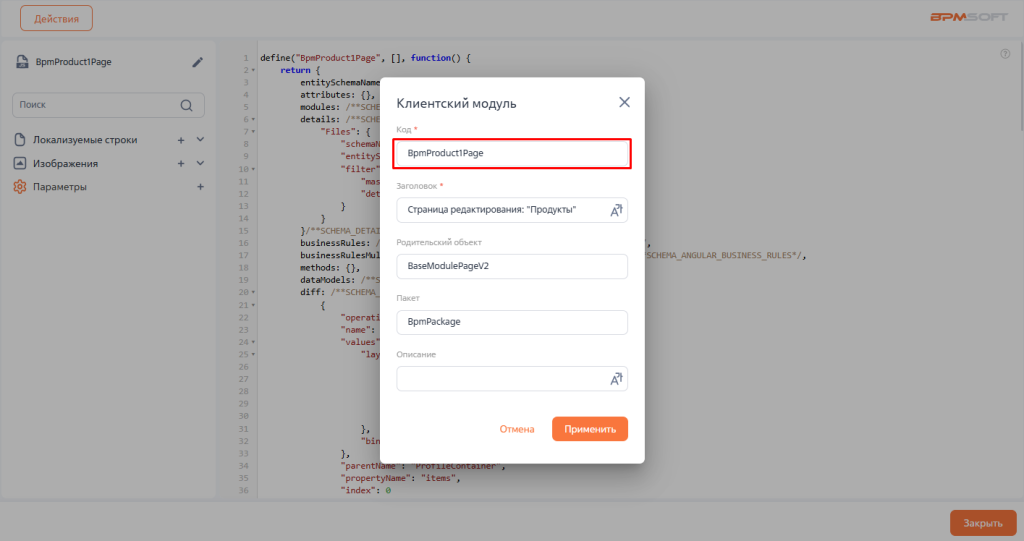This screenshot has height=541, width=1024.
Task: Add a new Локализуемые строки item
Action: pyautogui.click(x=181, y=140)
